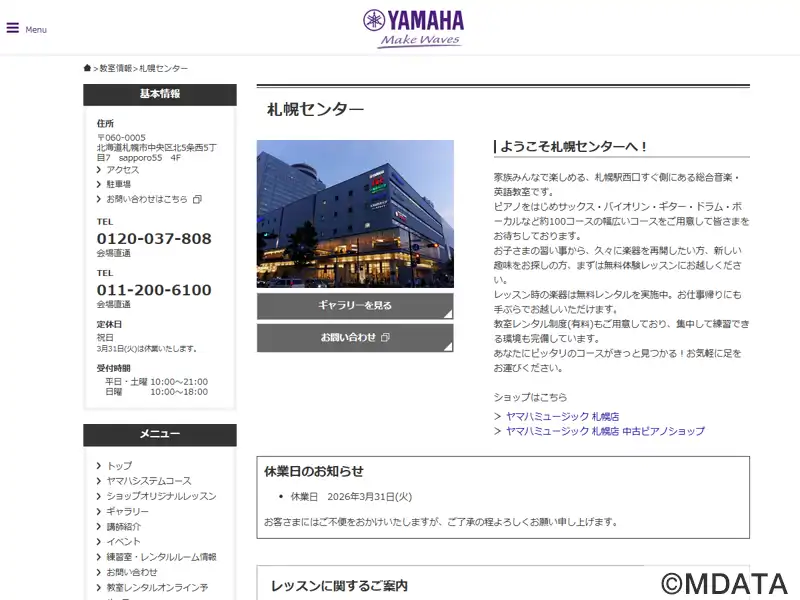The width and height of the screenshot is (800, 600).
Task: Click 基本情報 panel header
Action: click(x=160, y=94)
